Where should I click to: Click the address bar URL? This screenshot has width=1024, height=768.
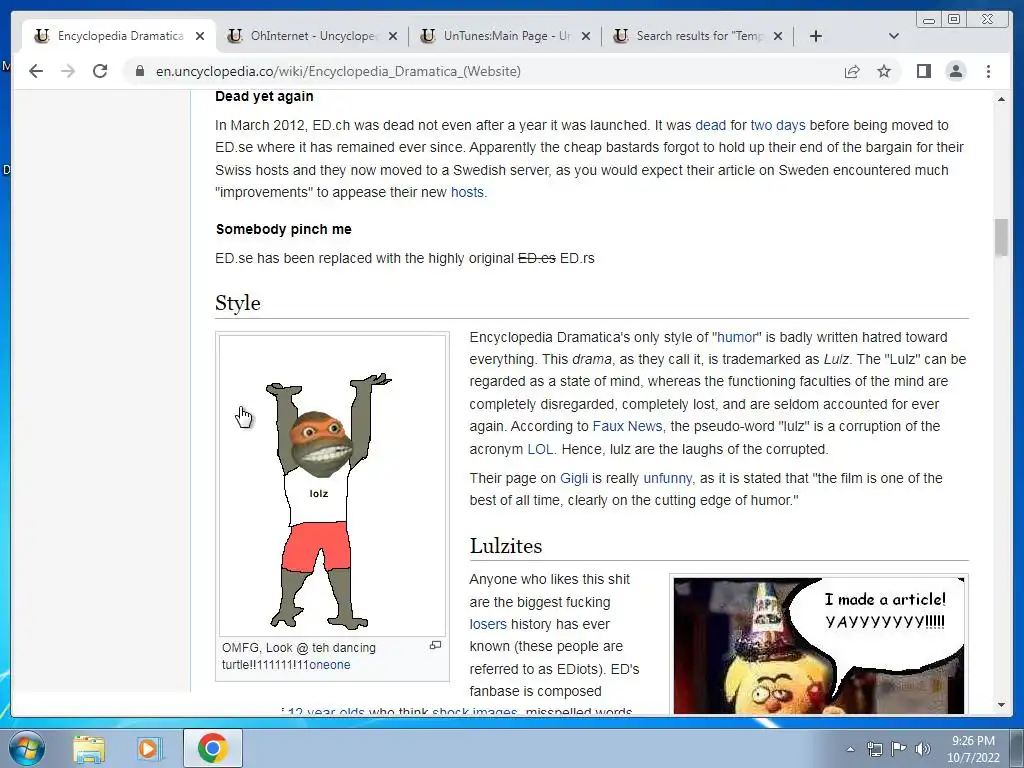coord(338,71)
